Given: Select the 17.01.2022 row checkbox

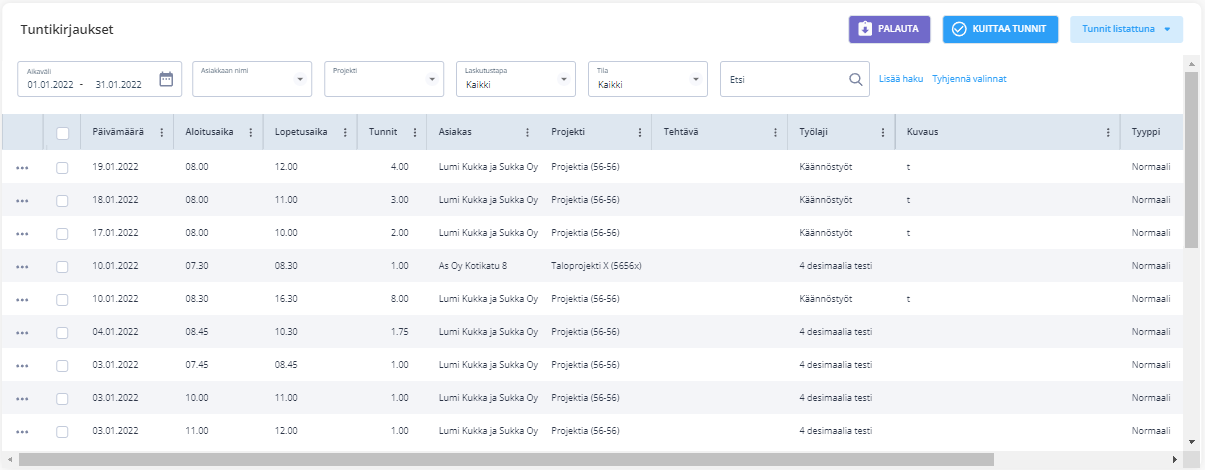Looking at the screenshot, I should pyautogui.click(x=62, y=233).
